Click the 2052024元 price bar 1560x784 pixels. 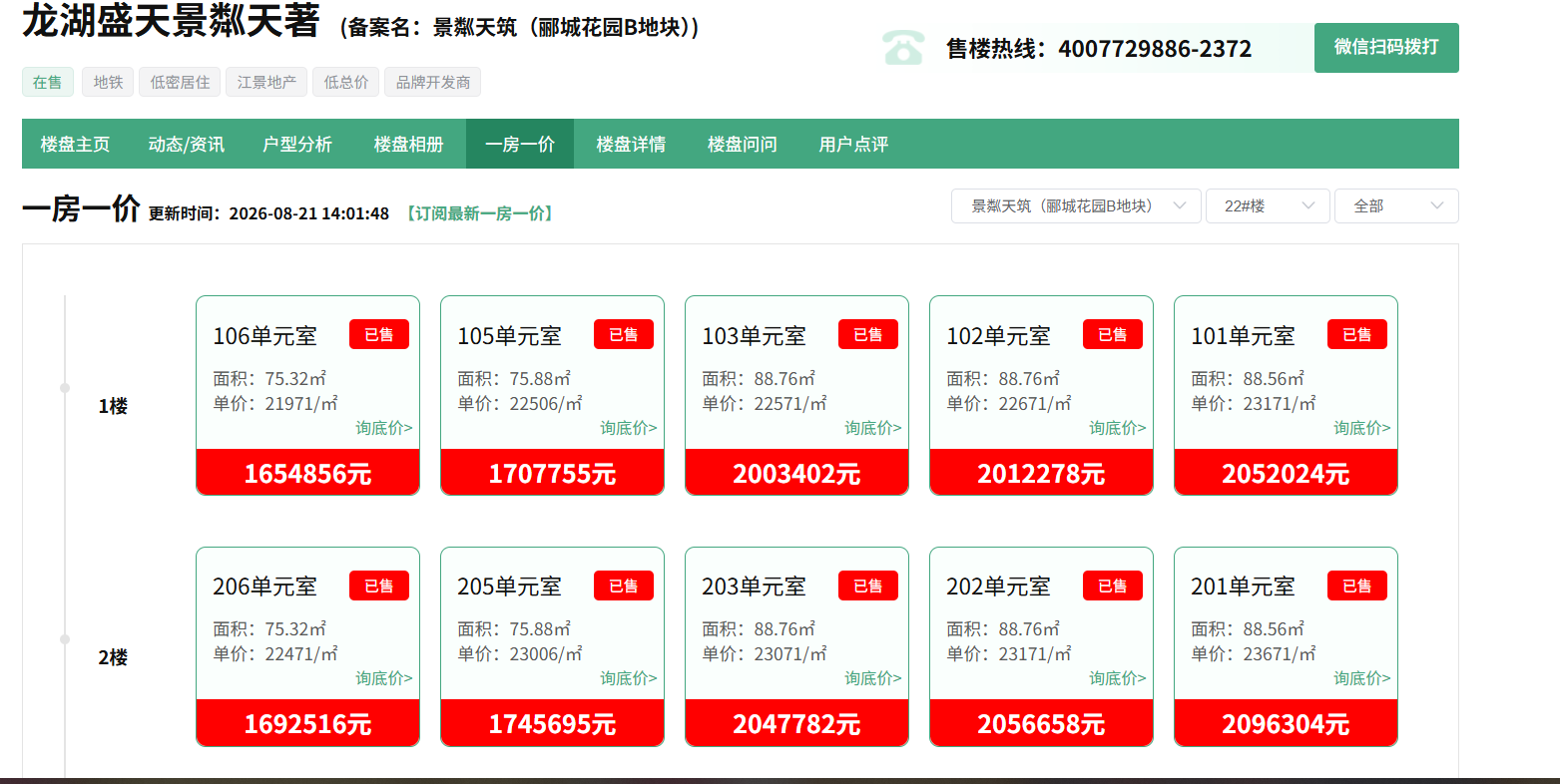[x=1287, y=472]
